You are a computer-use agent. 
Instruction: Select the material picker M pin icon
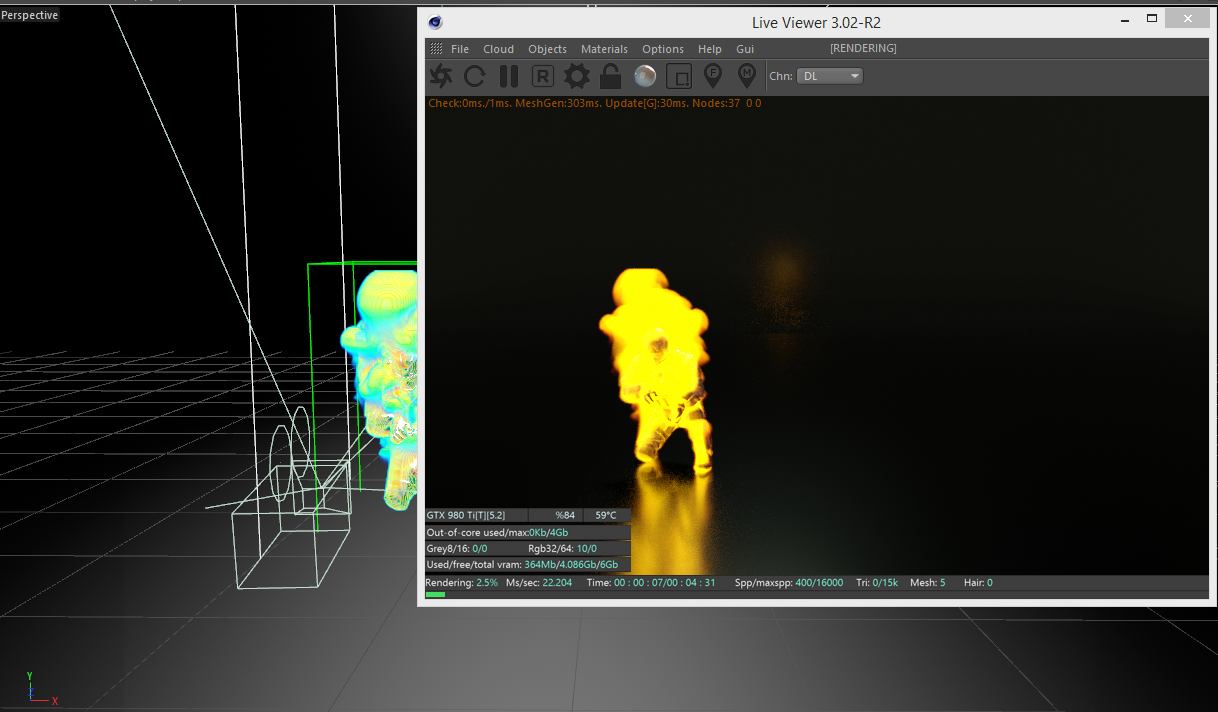point(746,76)
